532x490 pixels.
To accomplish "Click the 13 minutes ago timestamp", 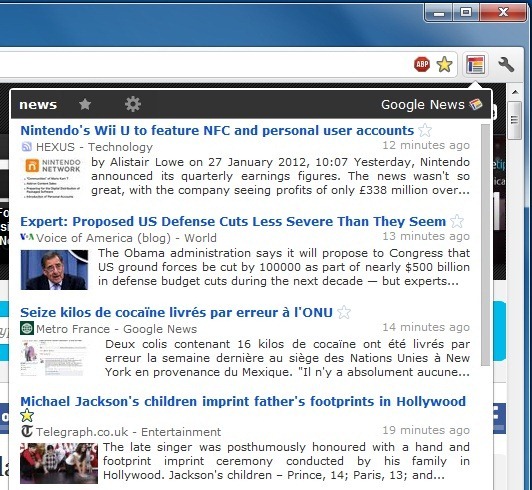I will click(x=426, y=236).
